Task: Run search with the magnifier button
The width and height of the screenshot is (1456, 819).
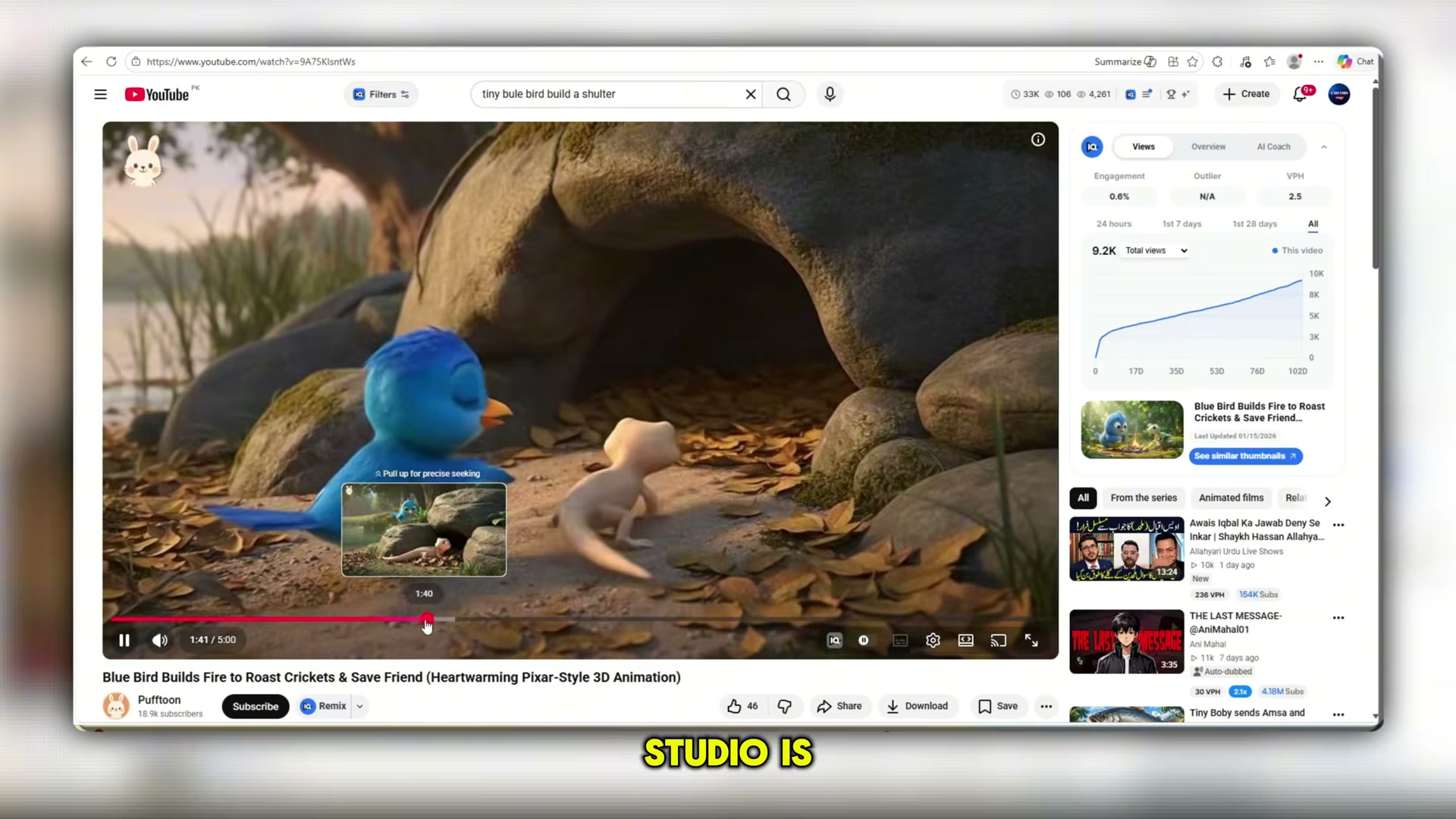Action: pyautogui.click(x=783, y=94)
